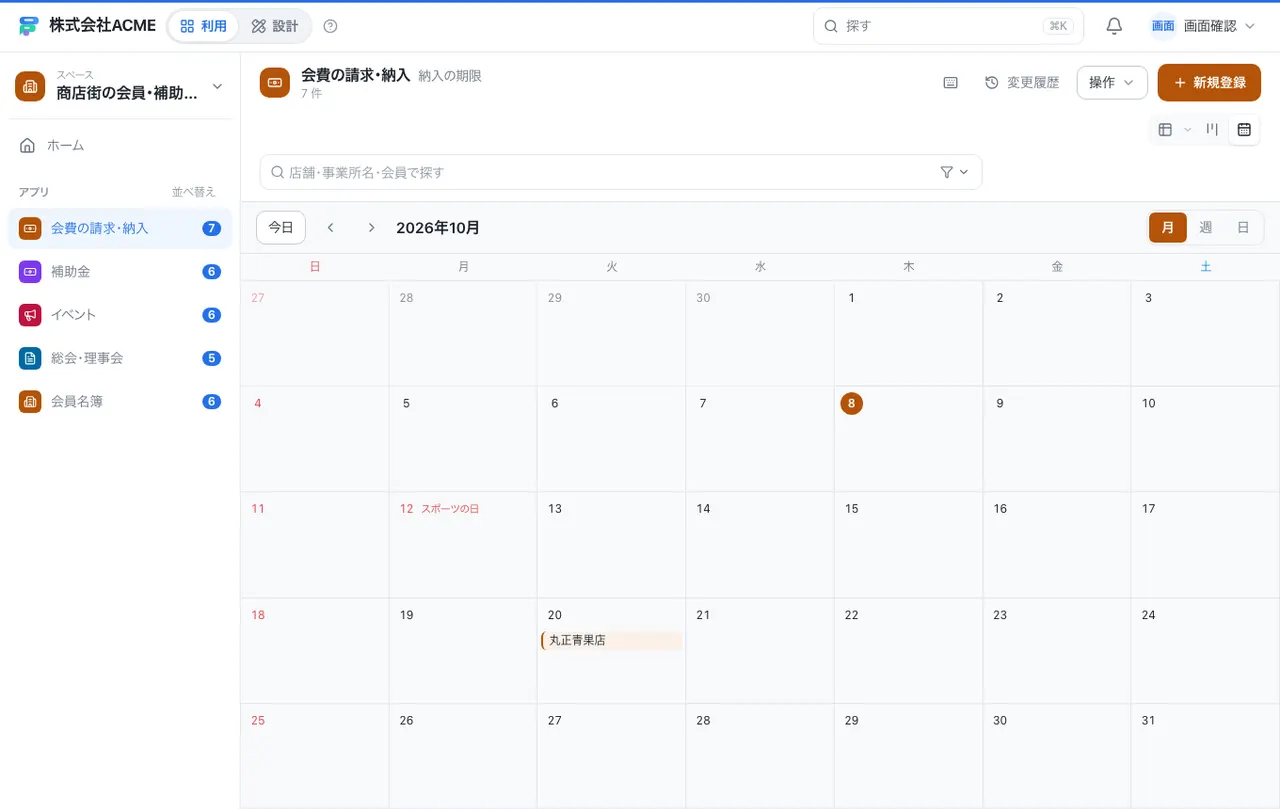
Task: Go to previous month arrow
Action: coord(330,228)
